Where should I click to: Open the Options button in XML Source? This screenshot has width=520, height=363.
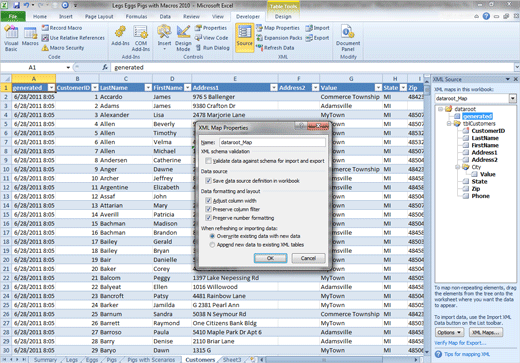pos(449,332)
